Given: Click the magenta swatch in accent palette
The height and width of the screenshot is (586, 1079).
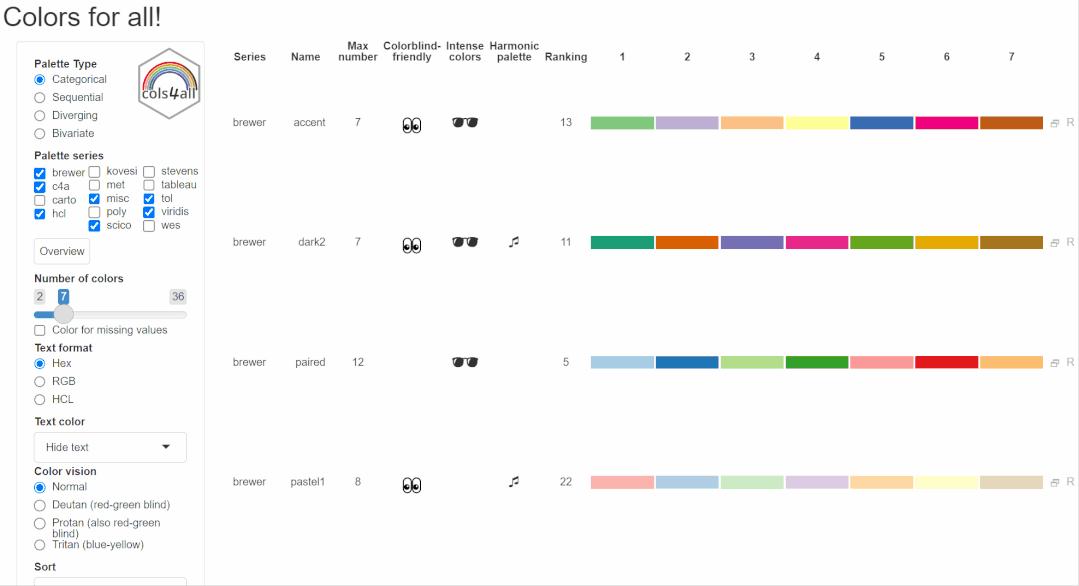Looking at the screenshot, I should [946, 123].
